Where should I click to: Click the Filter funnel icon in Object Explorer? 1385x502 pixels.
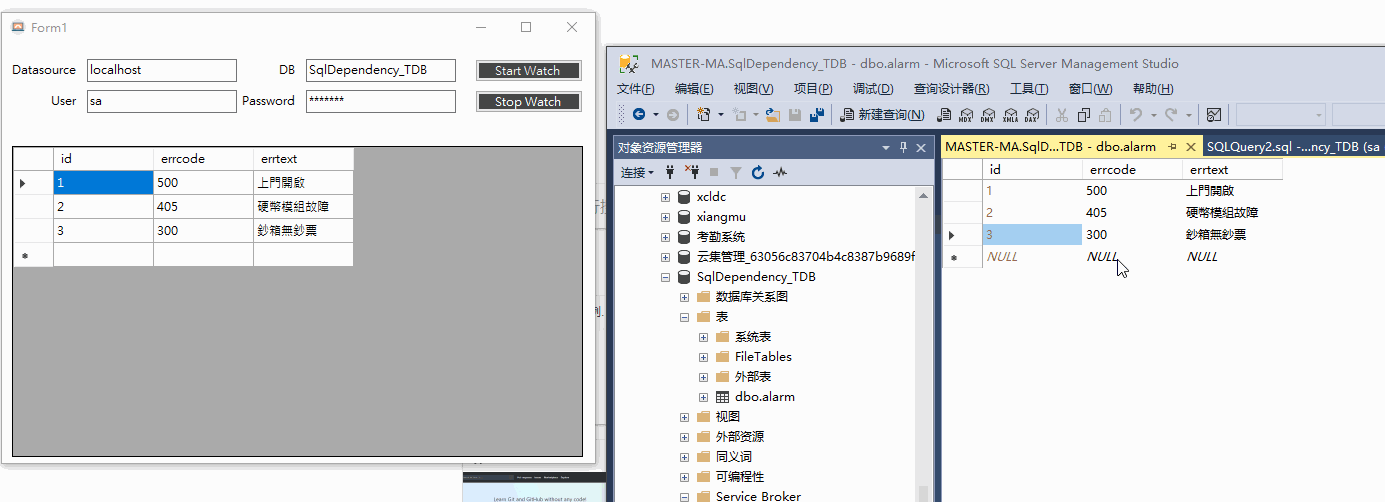point(736,172)
